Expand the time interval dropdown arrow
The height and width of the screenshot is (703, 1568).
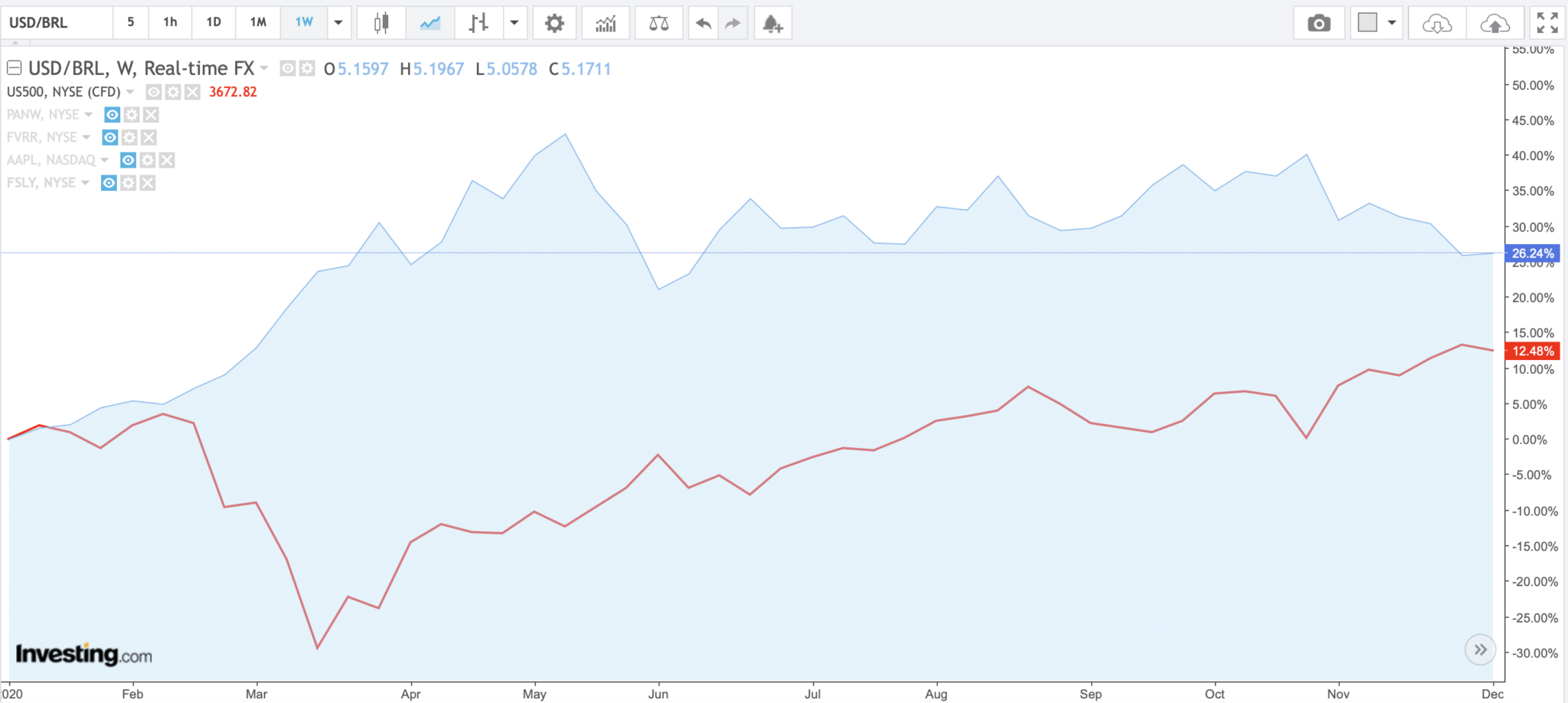click(338, 23)
